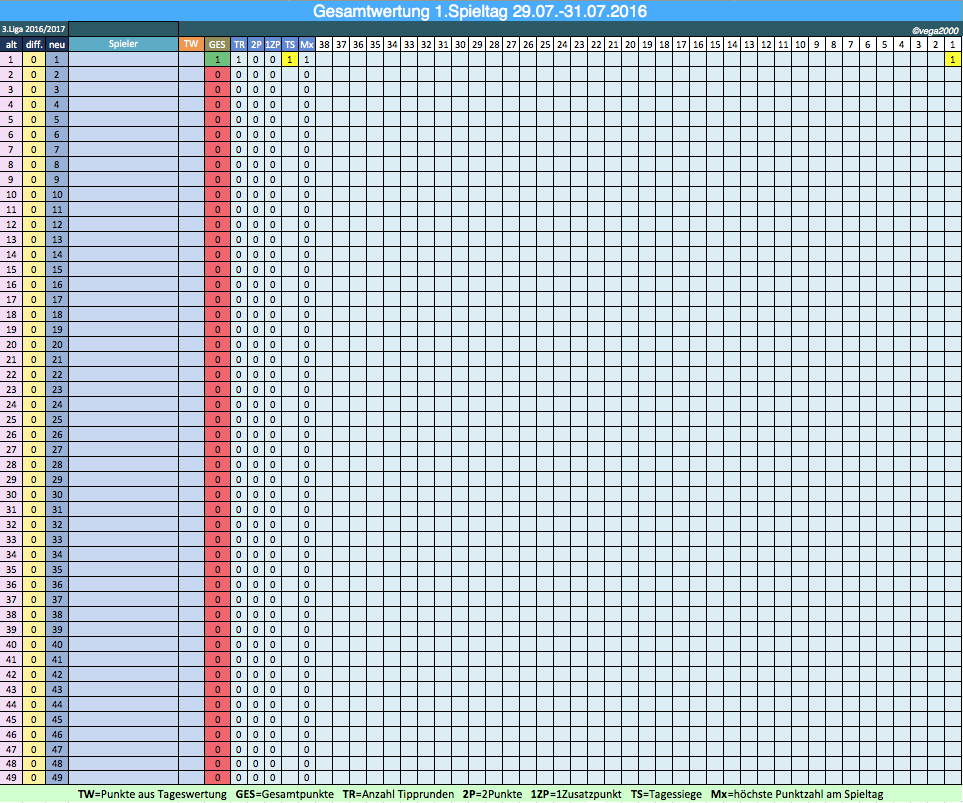Select the matchday 38 column header
Image resolution: width=963 pixels, height=803 pixels.
pos(325,44)
